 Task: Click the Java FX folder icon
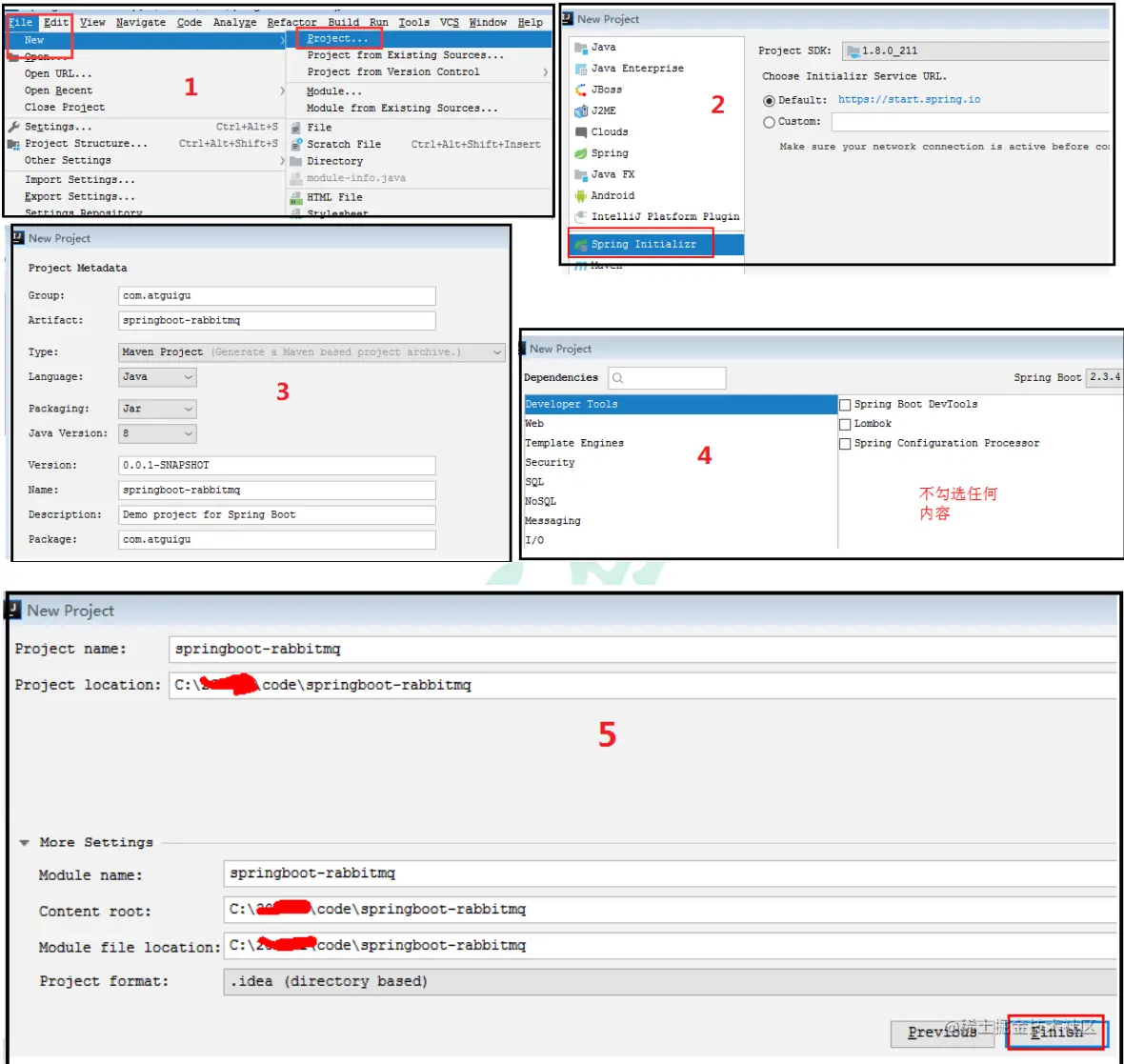click(x=581, y=174)
